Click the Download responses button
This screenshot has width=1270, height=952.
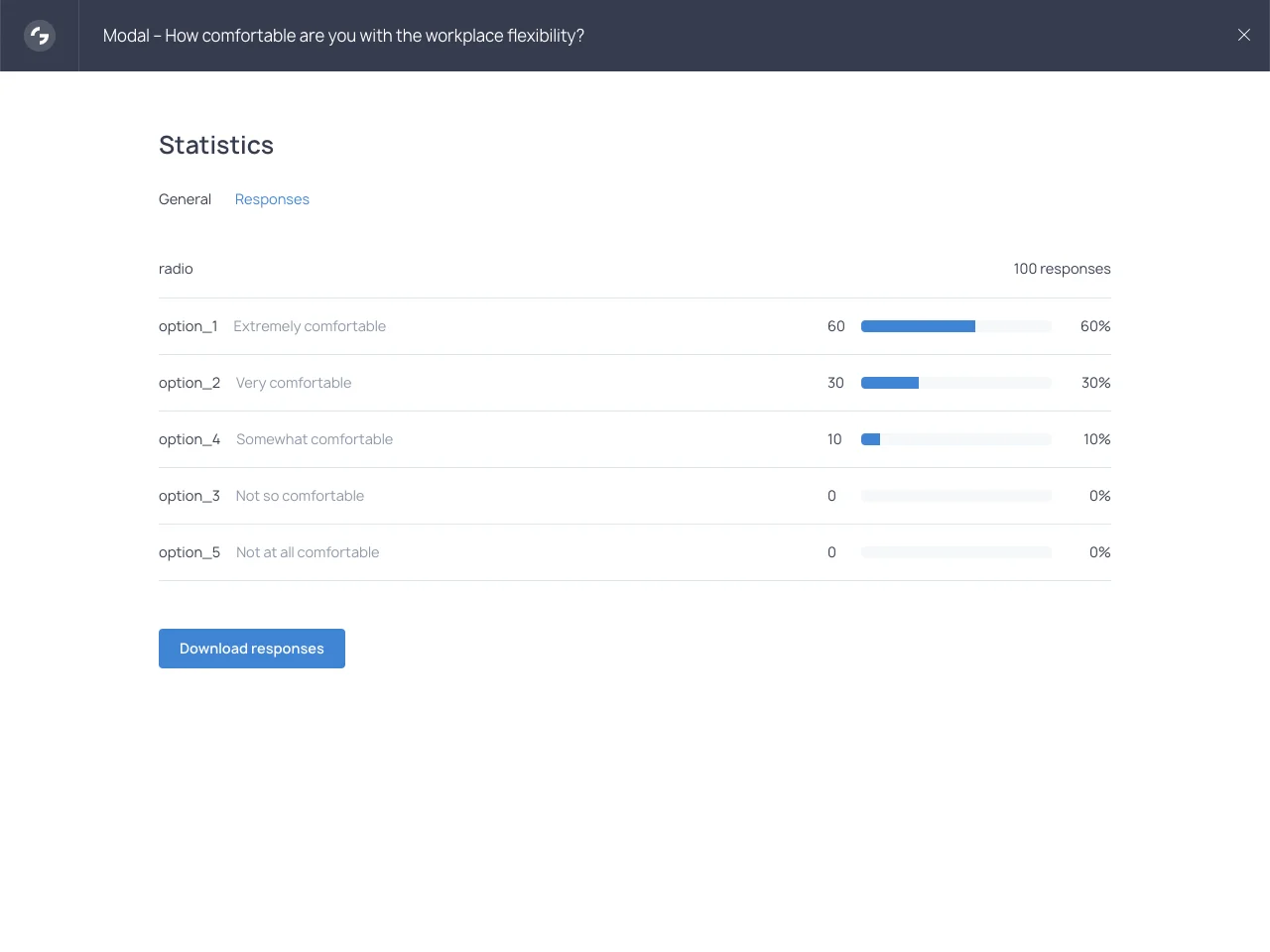point(252,649)
